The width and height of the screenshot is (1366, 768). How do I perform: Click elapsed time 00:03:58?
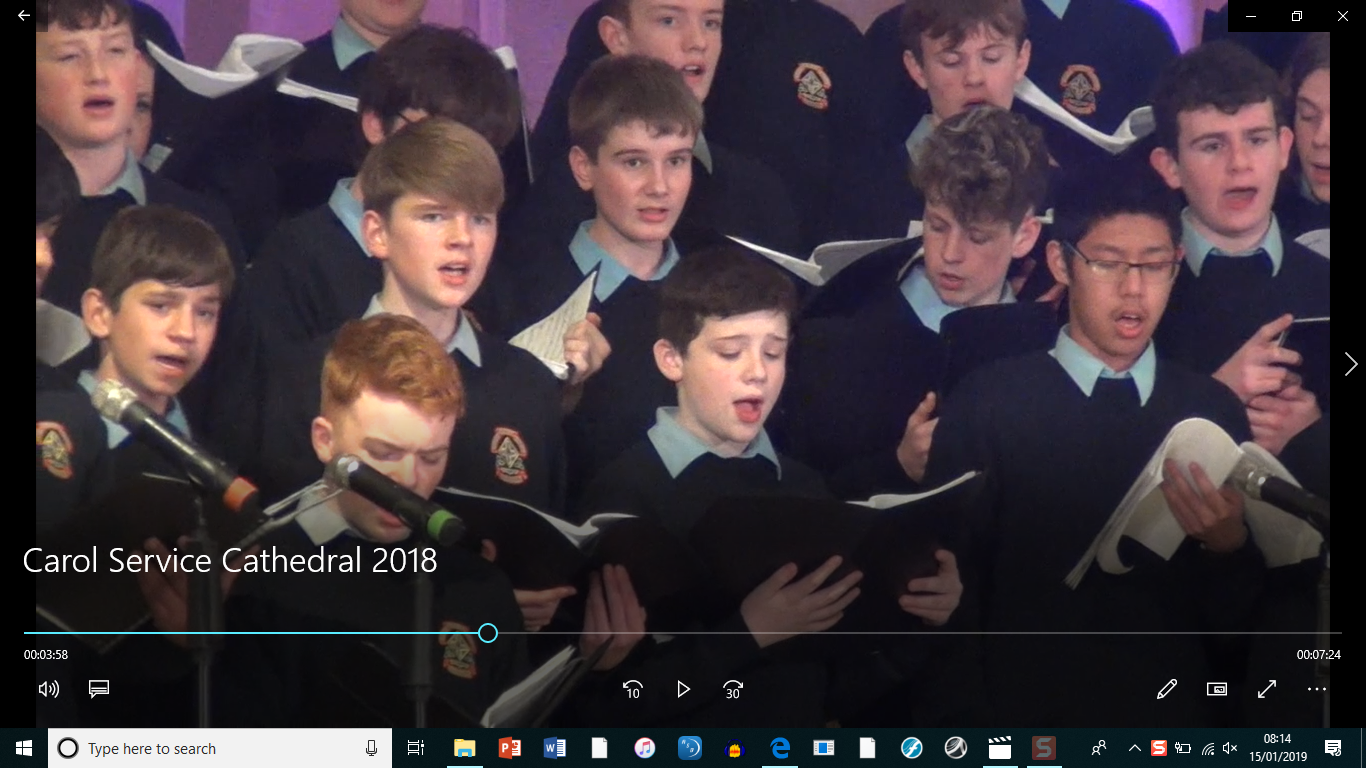46,655
